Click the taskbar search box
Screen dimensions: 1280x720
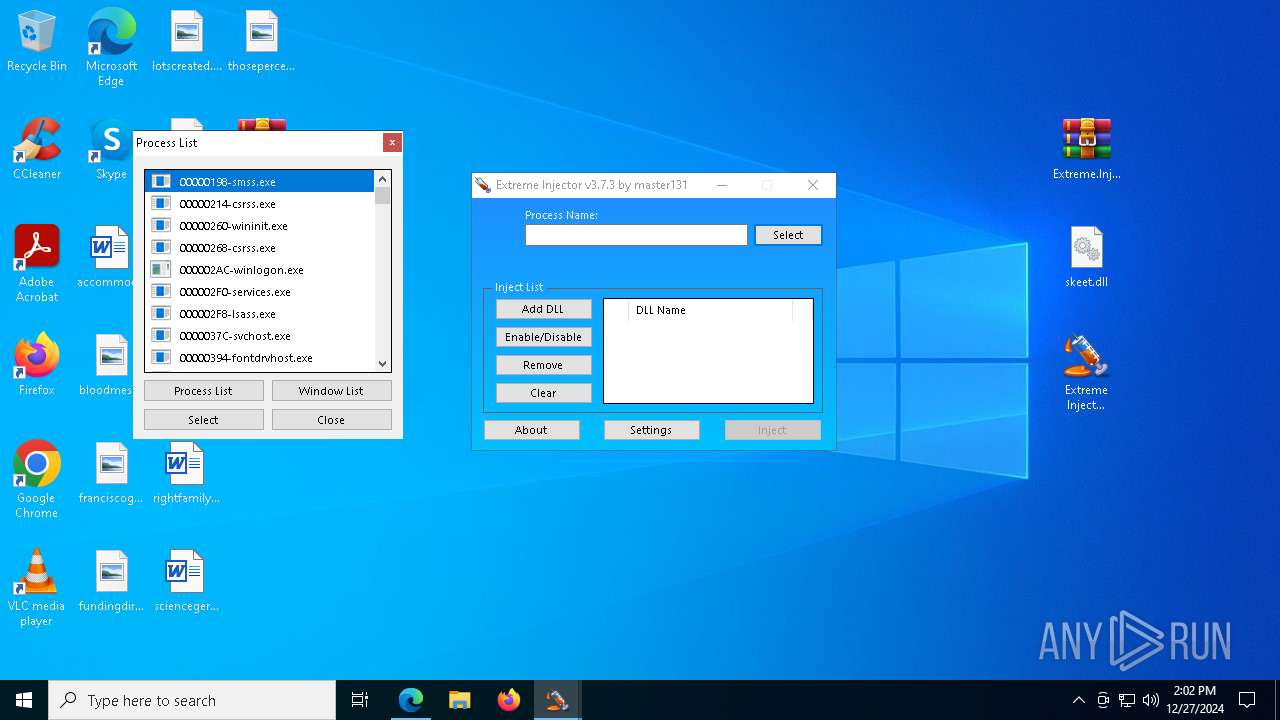pyautogui.click(x=192, y=700)
